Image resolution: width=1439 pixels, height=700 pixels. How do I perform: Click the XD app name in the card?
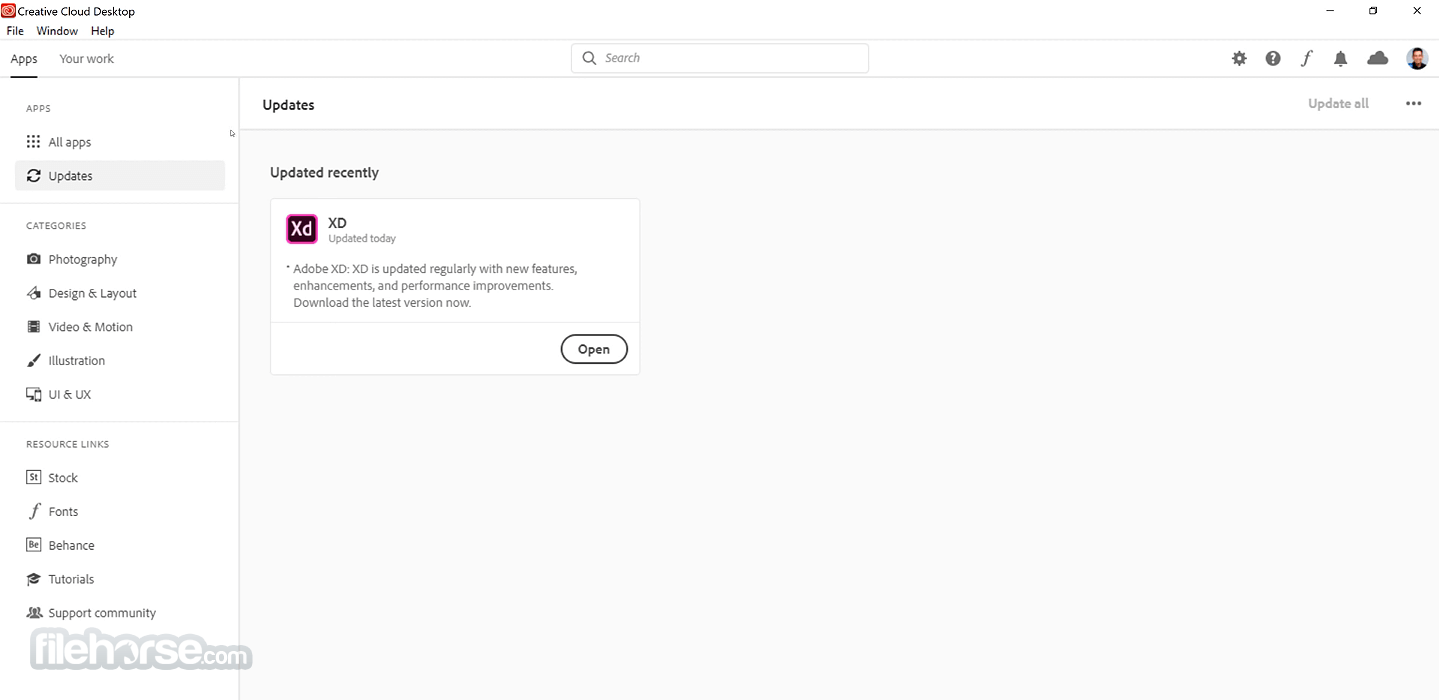click(338, 223)
